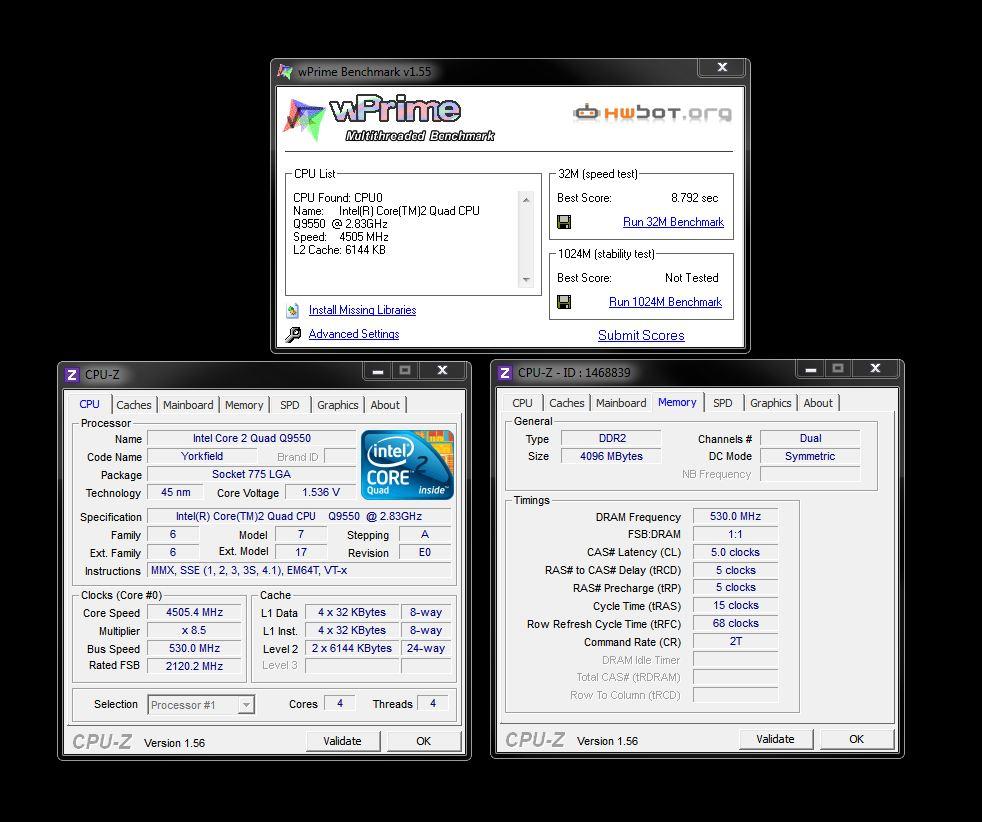Click the Instructions field MMX, SSE list
The image size is (982, 822).
click(299, 570)
